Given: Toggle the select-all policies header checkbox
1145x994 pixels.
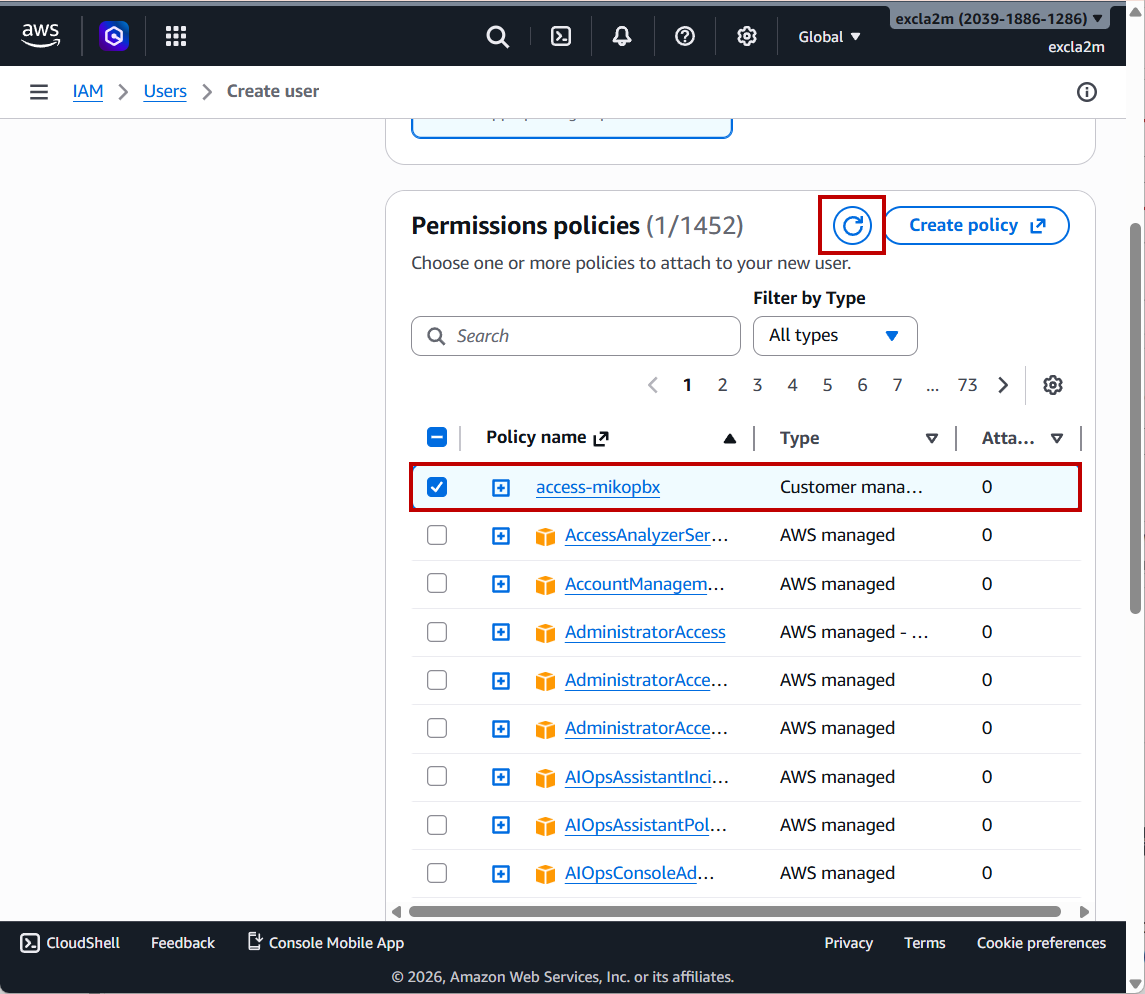Looking at the screenshot, I should 437,437.
